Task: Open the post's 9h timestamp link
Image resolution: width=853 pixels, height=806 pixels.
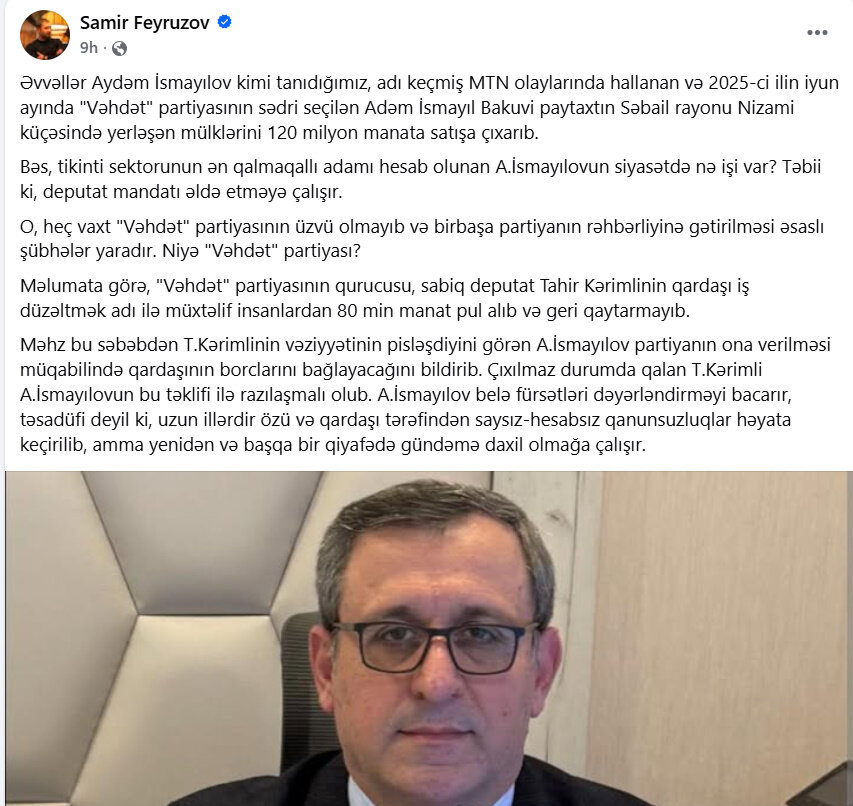Action: (89, 48)
